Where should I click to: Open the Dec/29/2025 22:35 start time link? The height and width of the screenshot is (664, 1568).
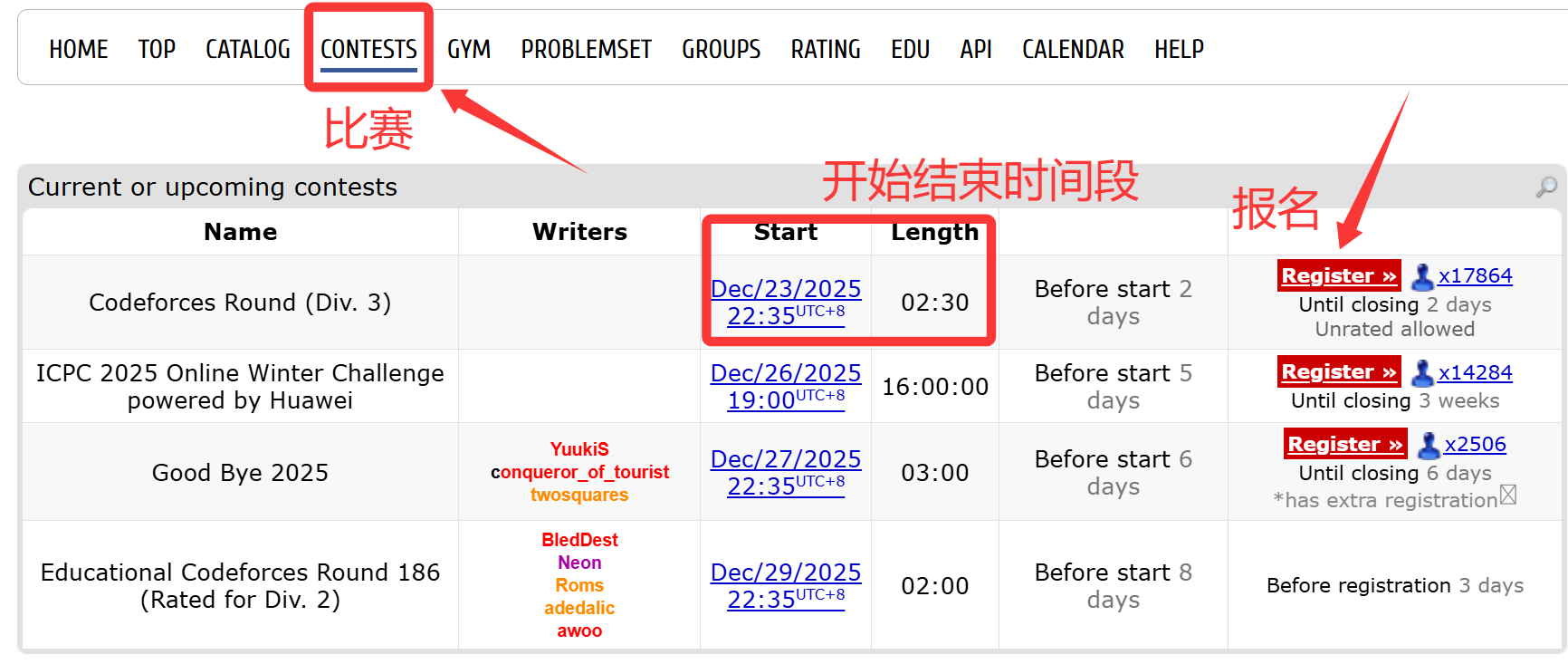(x=786, y=585)
